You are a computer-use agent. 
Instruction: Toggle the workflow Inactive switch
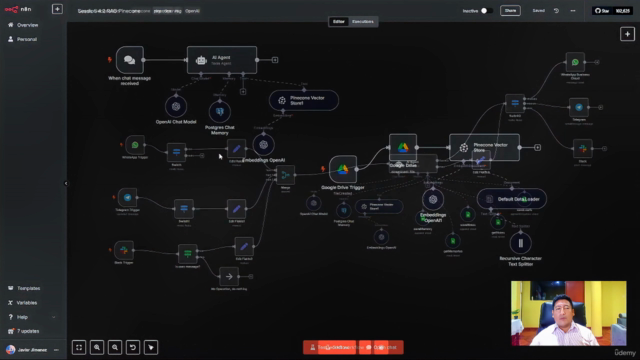486,11
